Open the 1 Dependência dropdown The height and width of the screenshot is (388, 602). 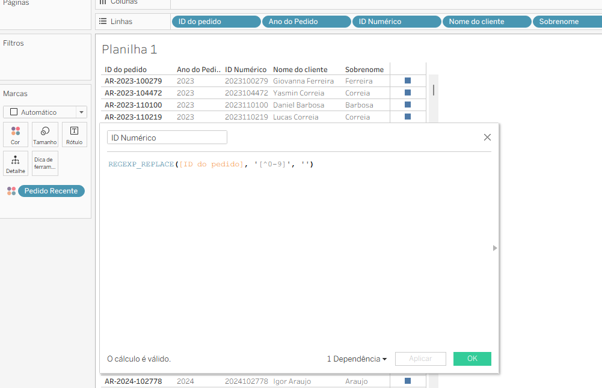point(357,359)
